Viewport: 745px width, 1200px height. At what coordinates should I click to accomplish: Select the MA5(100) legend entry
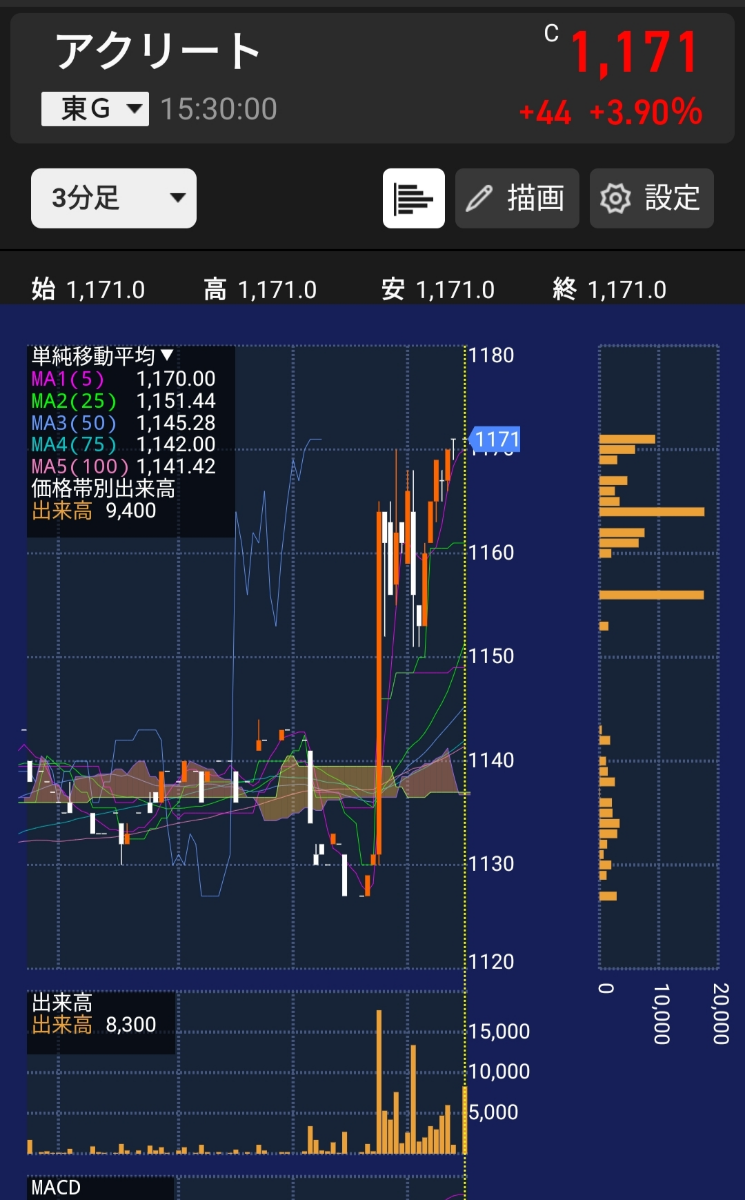tap(80, 466)
